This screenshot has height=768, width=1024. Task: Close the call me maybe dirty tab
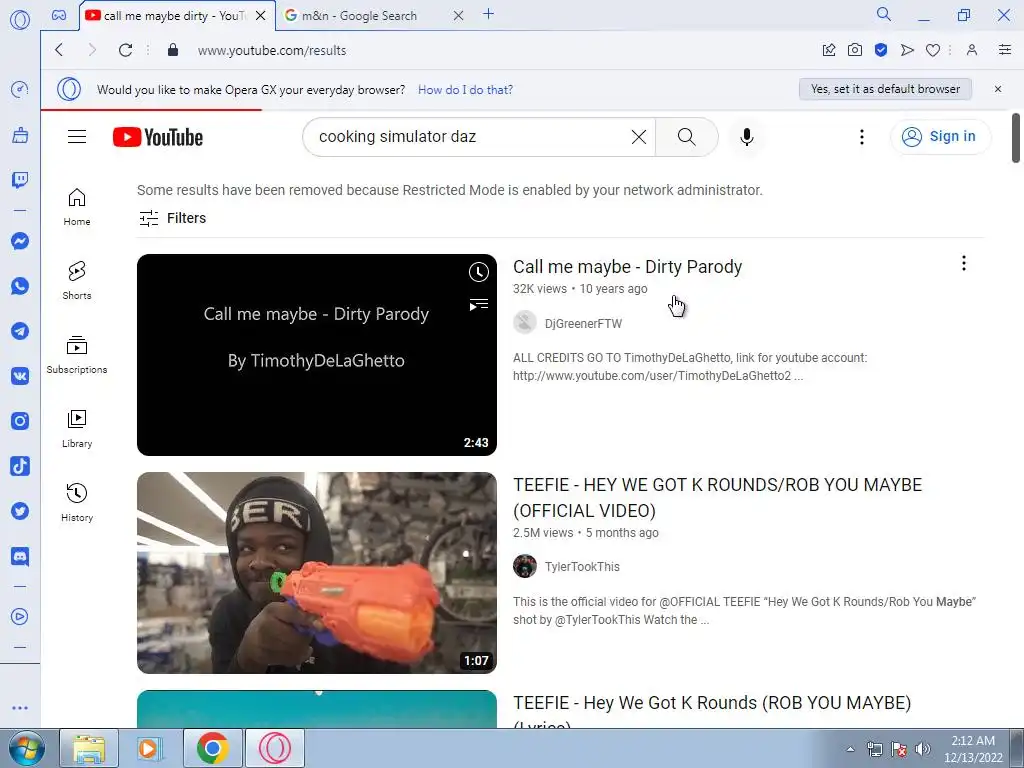click(260, 15)
